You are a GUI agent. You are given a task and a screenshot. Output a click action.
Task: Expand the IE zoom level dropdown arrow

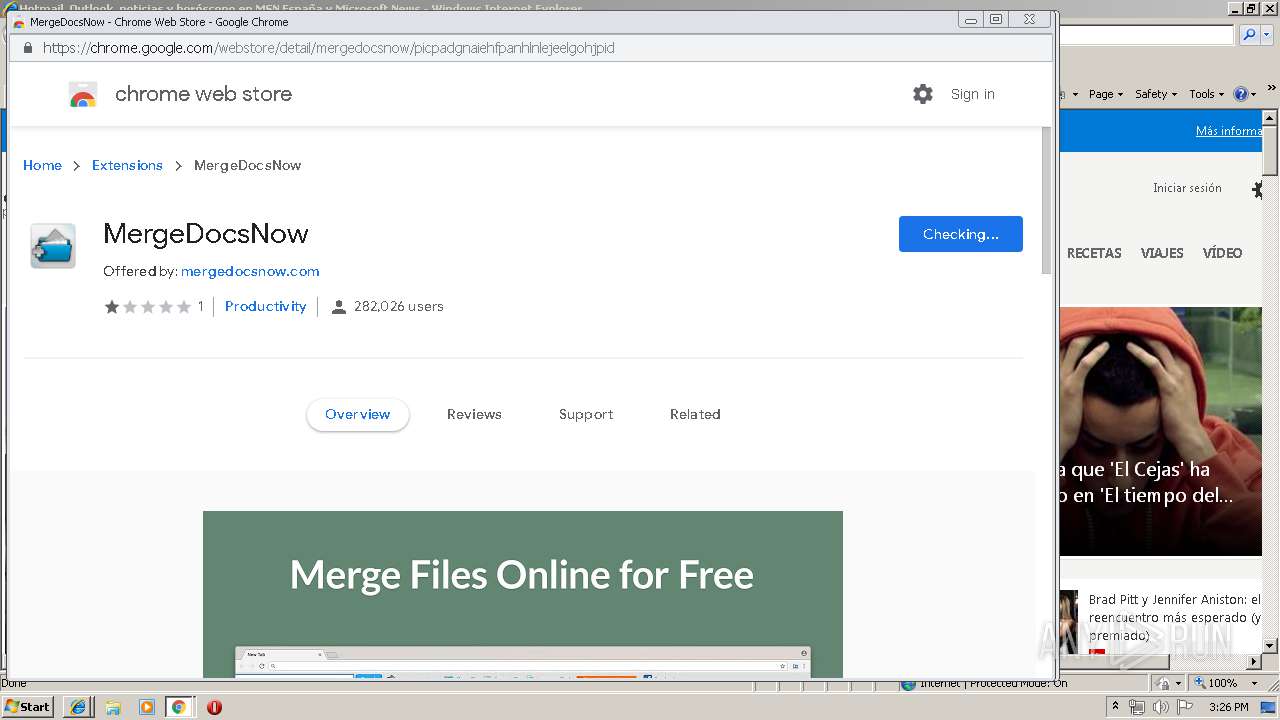click(1255, 683)
